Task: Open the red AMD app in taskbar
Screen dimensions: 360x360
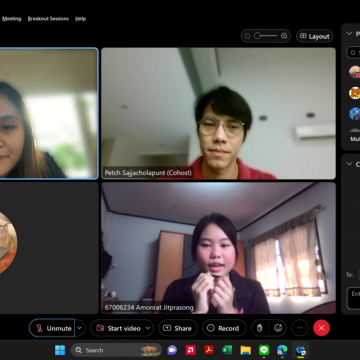Action: (190, 350)
